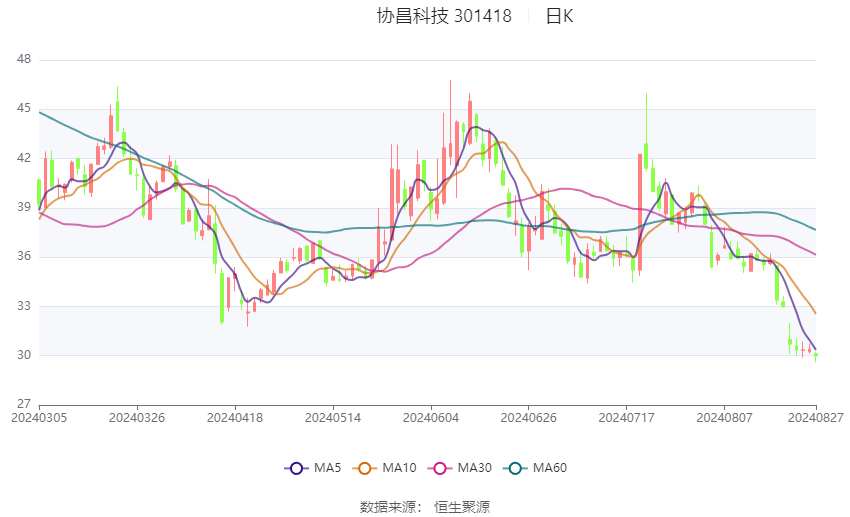Viewport: 850px width, 517px height.
Task: Click the 日K label in title
Action: [x=559, y=16]
